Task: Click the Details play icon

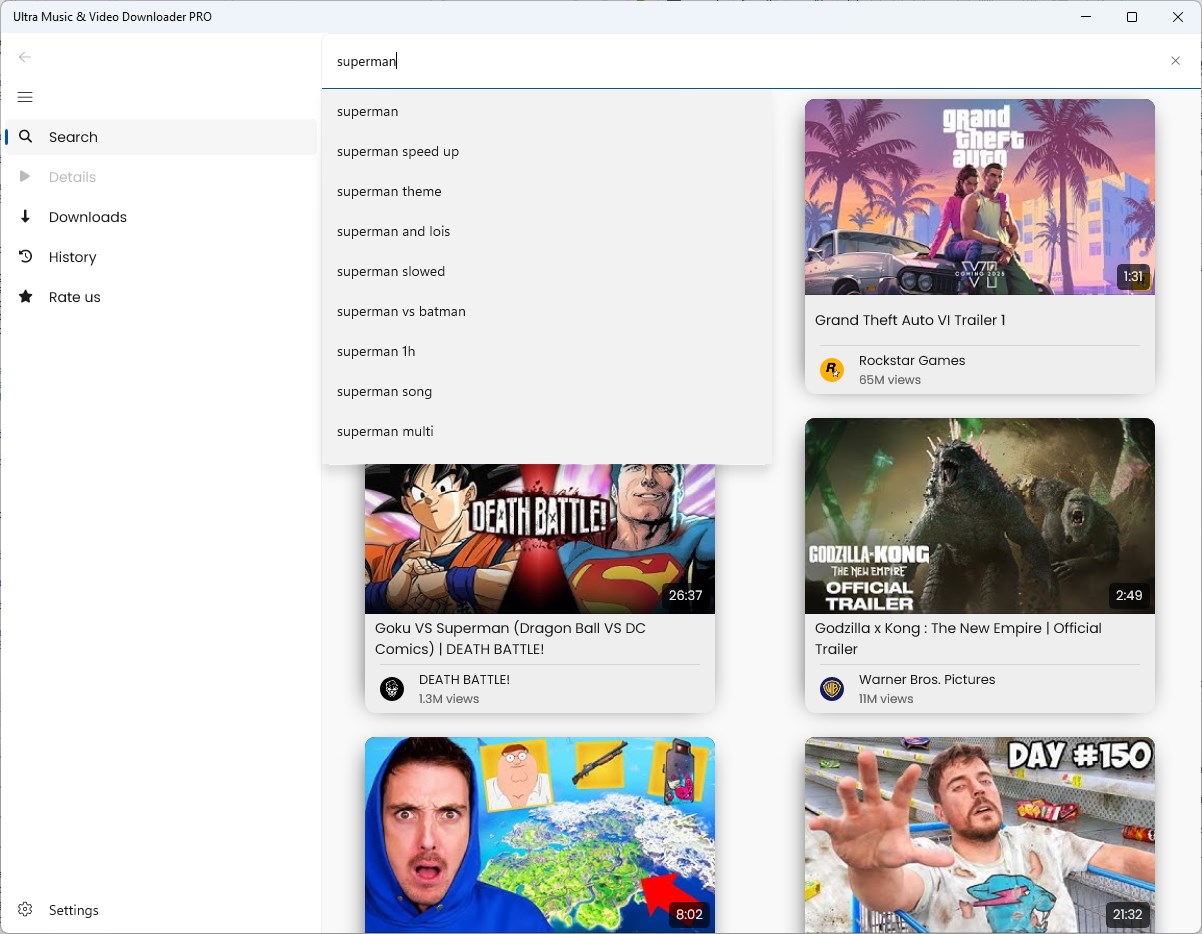Action: tap(26, 176)
